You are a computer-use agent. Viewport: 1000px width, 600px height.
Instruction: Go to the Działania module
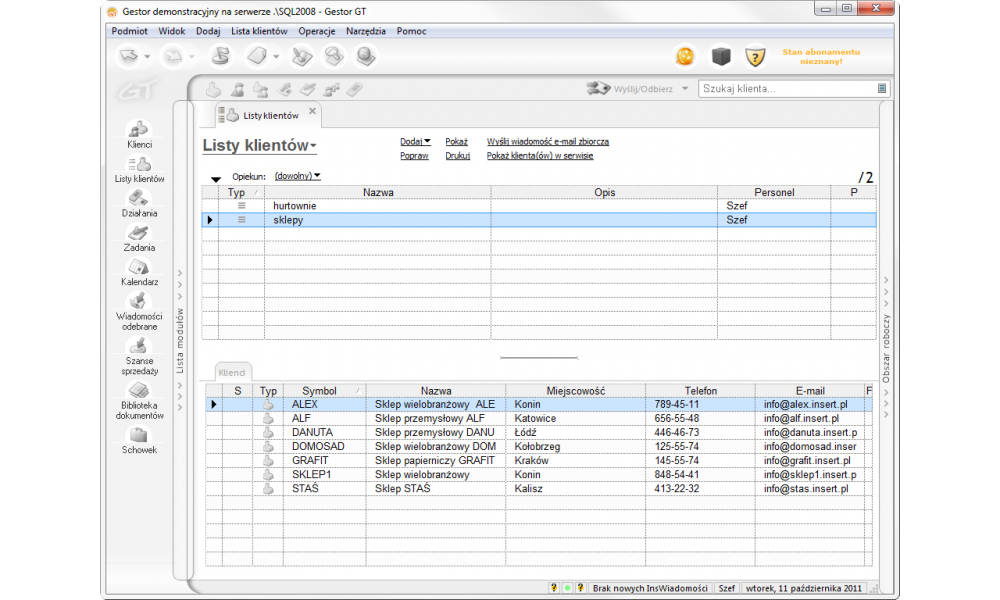point(139,203)
